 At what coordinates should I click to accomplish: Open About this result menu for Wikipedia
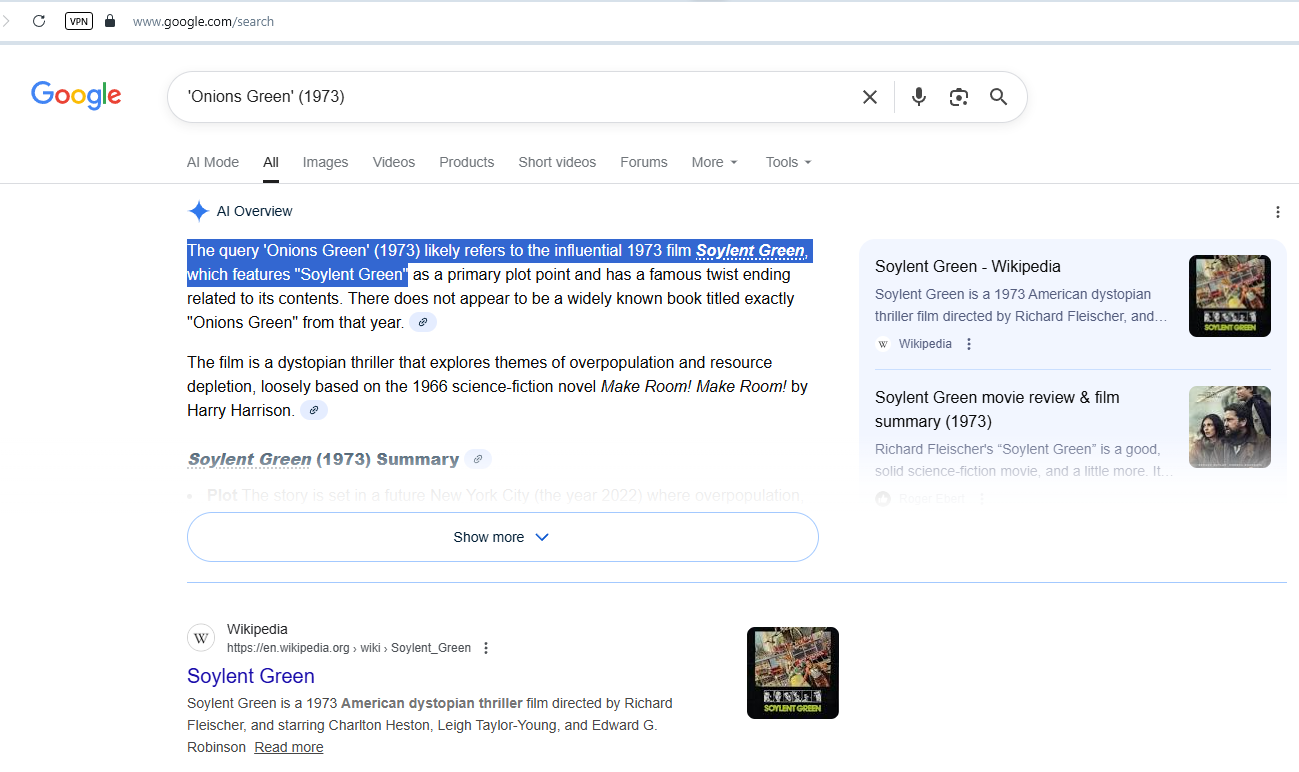486,648
